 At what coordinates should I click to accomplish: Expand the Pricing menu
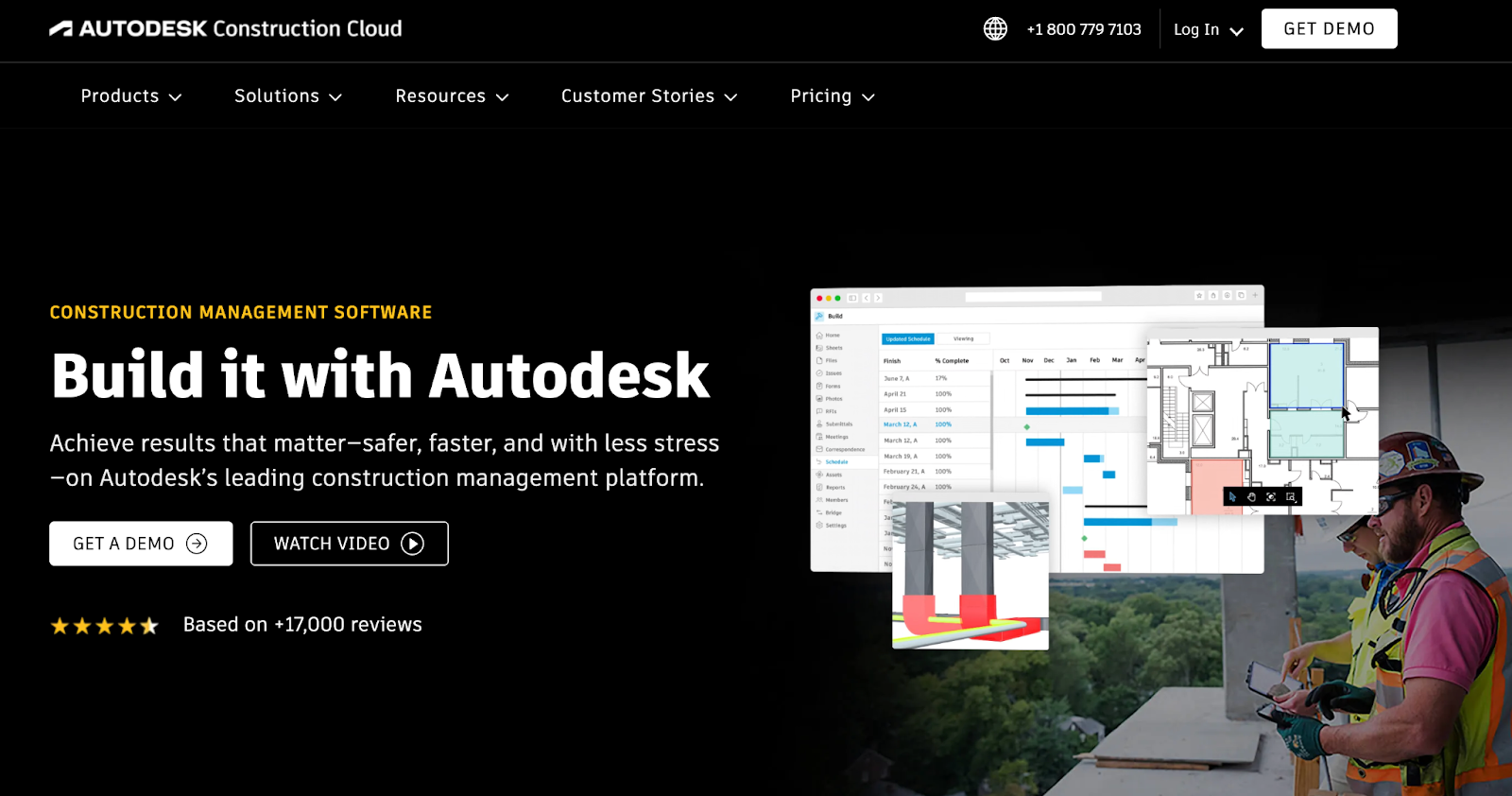tap(833, 96)
